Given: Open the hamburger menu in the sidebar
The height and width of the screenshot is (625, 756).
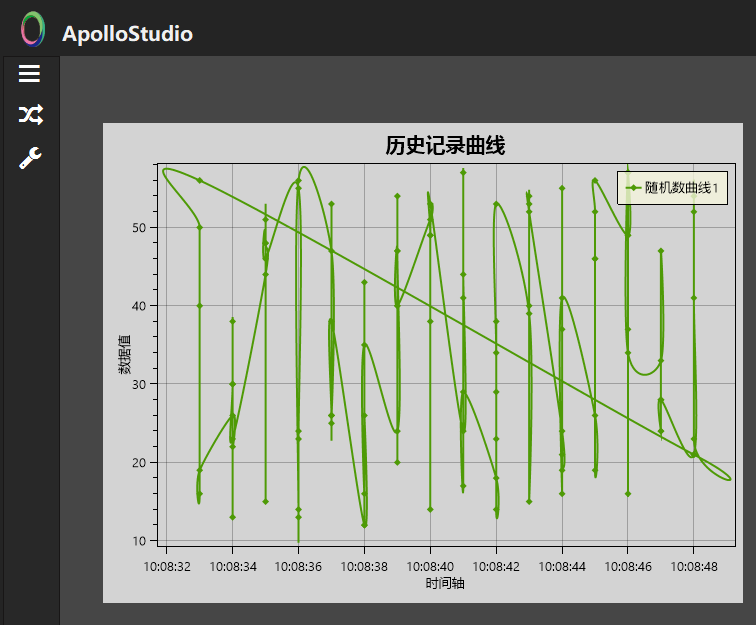Looking at the screenshot, I should (x=29, y=73).
